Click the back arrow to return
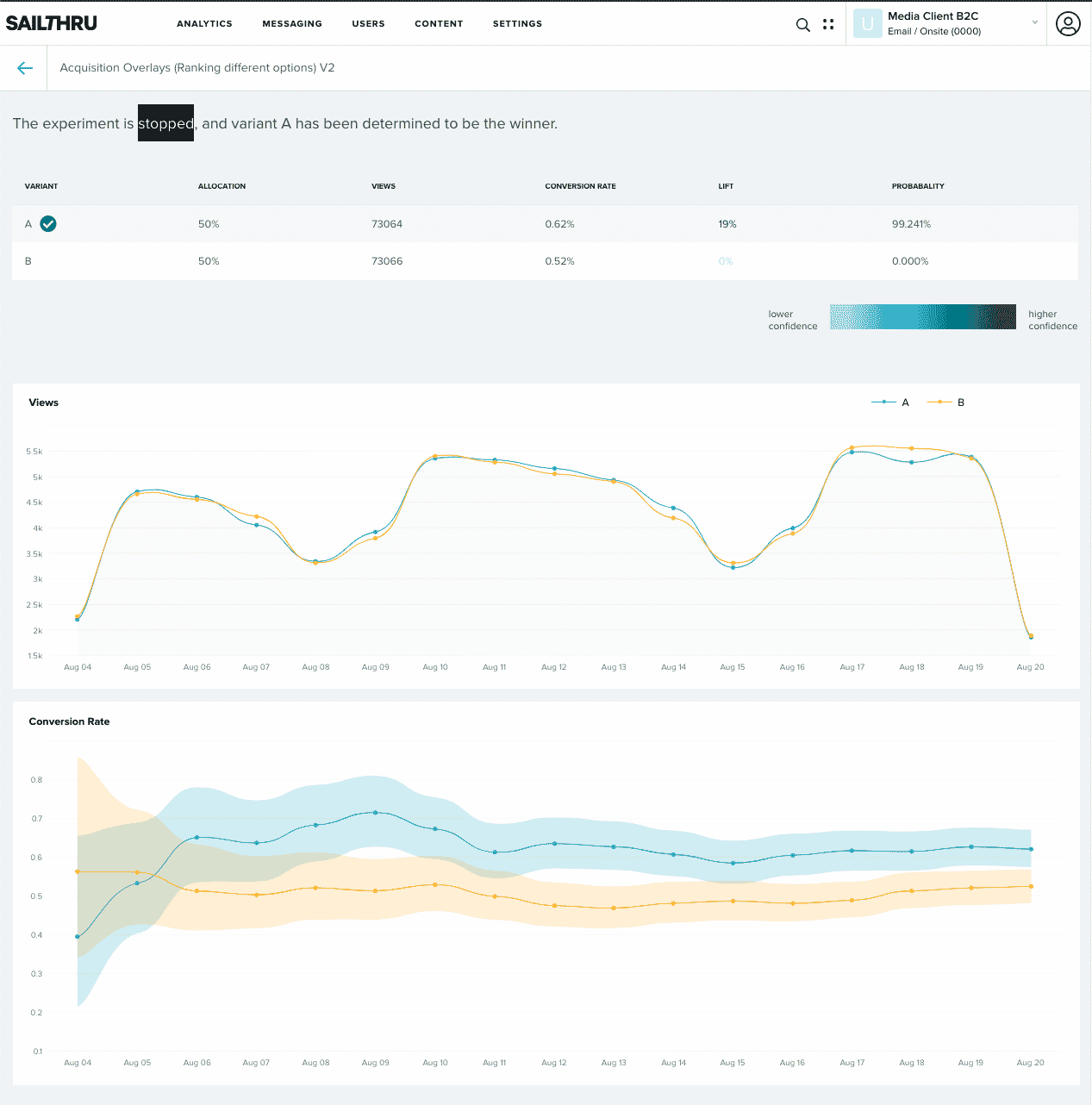The height and width of the screenshot is (1105, 1092). [24, 67]
